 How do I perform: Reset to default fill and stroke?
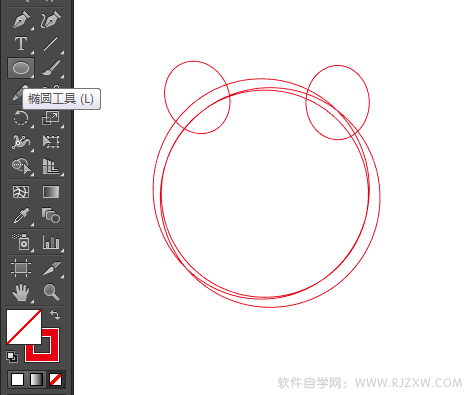click(12, 357)
